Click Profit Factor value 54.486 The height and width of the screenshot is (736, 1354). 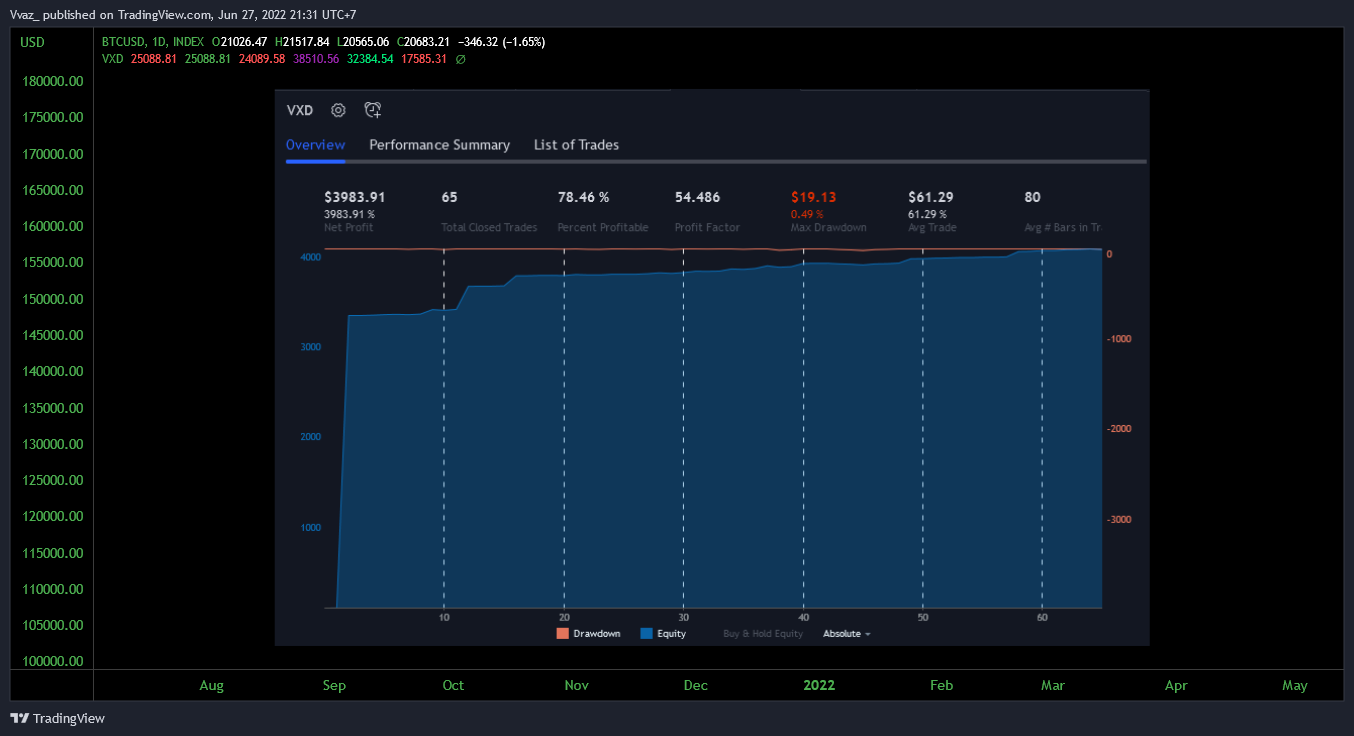pos(697,197)
